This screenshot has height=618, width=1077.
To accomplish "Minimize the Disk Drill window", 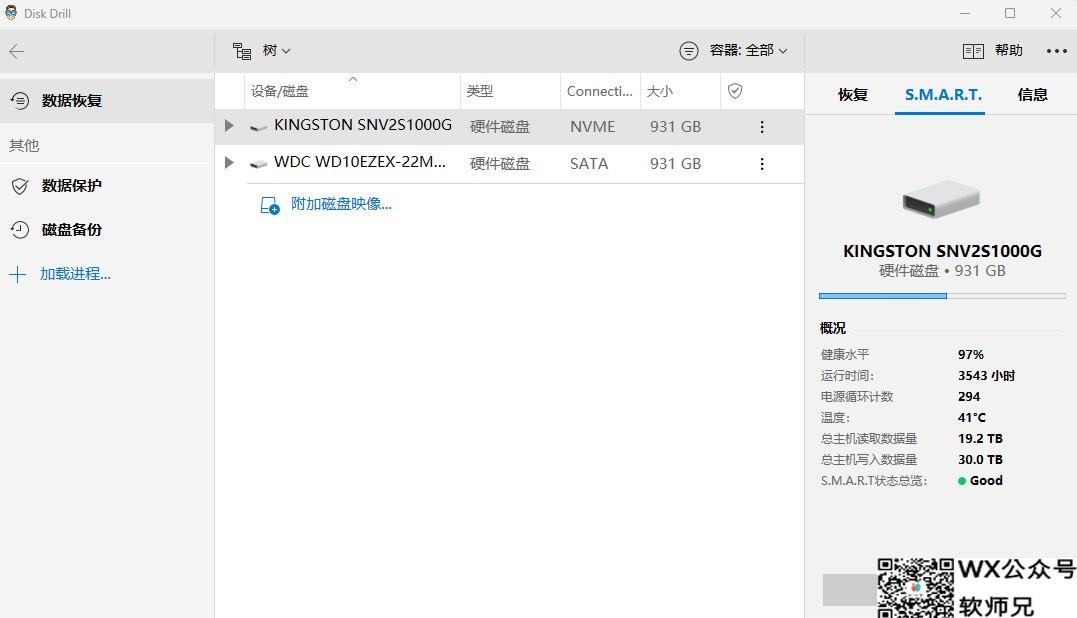I will tap(964, 13).
